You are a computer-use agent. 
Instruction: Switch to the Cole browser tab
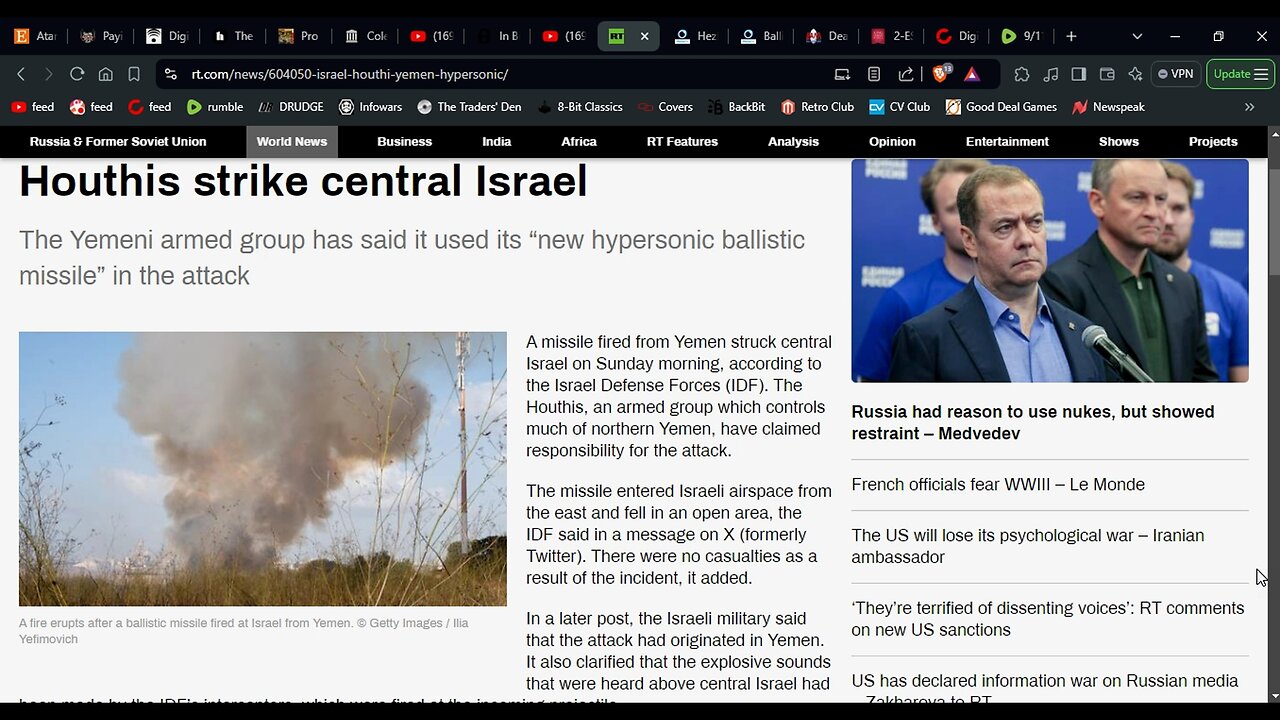366,36
